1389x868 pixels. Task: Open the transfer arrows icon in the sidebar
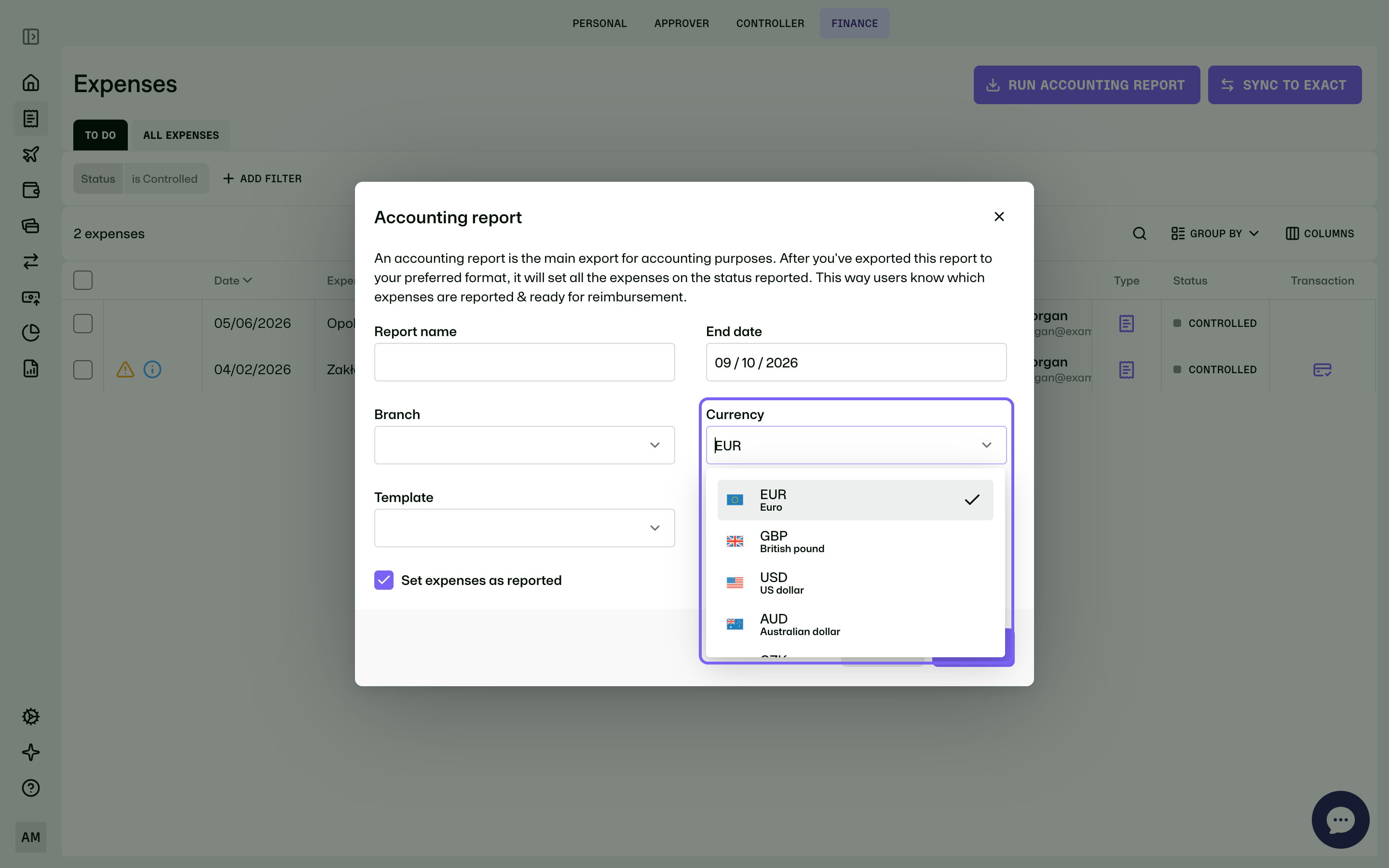coord(31,262)
